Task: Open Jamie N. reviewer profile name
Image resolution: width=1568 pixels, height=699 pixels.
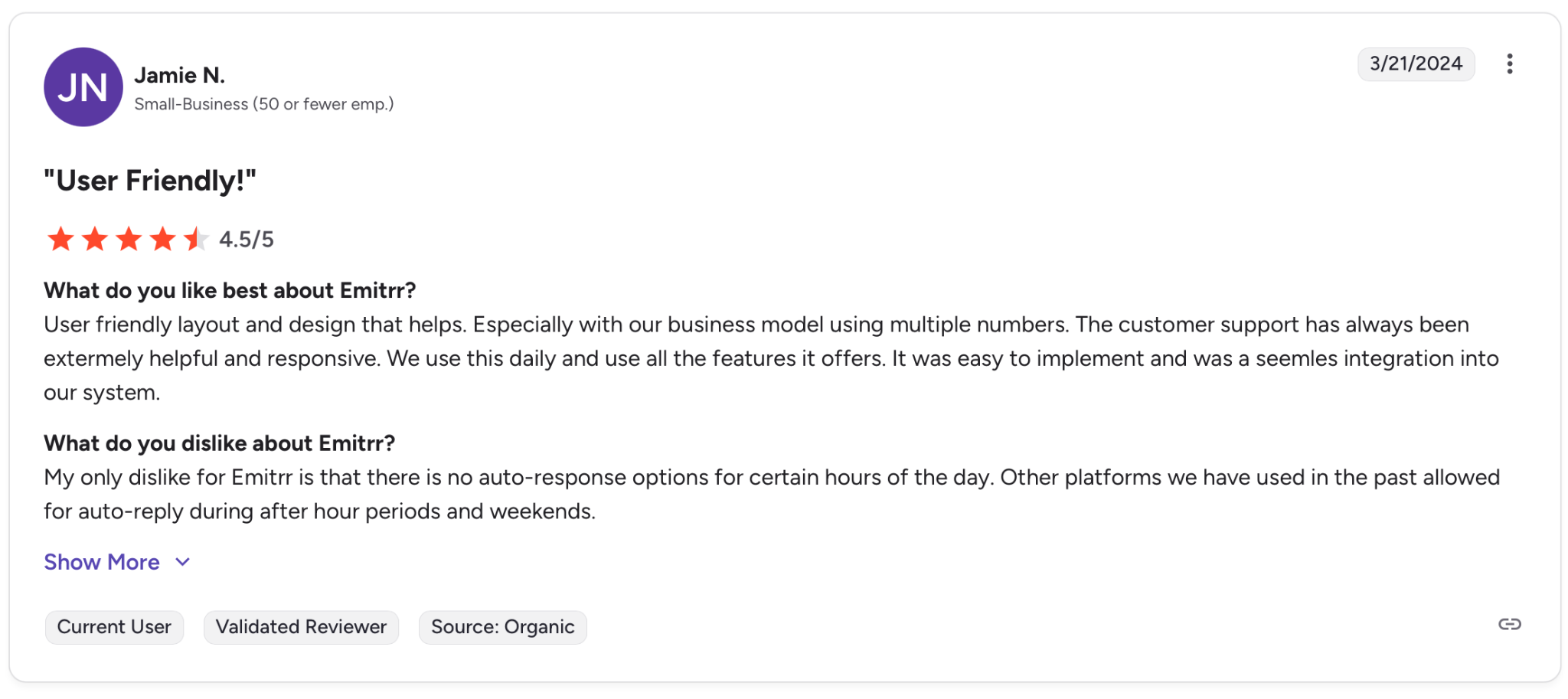Action: point(180,75)
